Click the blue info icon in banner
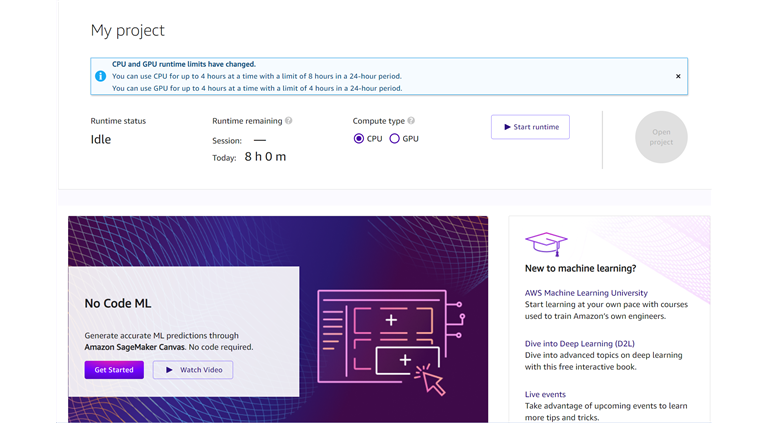 click(100, 76)
